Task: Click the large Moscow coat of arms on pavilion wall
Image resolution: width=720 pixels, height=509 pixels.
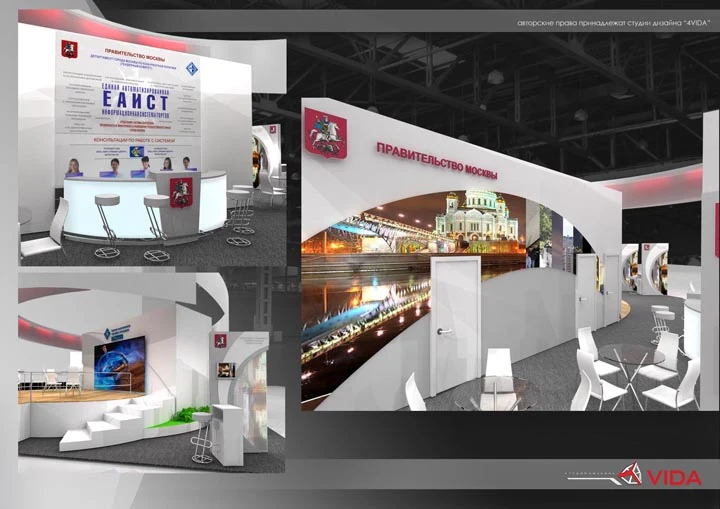Action: click(x=326, y=134)
